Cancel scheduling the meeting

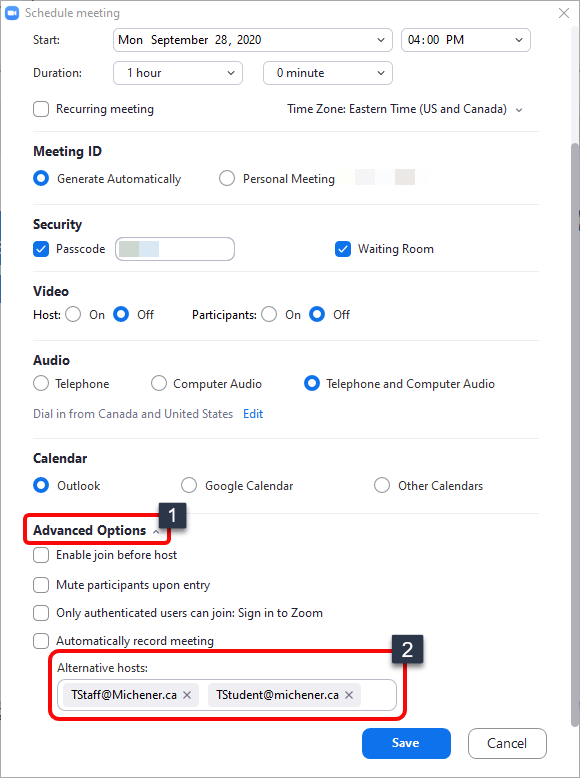[x=507, y=743]
